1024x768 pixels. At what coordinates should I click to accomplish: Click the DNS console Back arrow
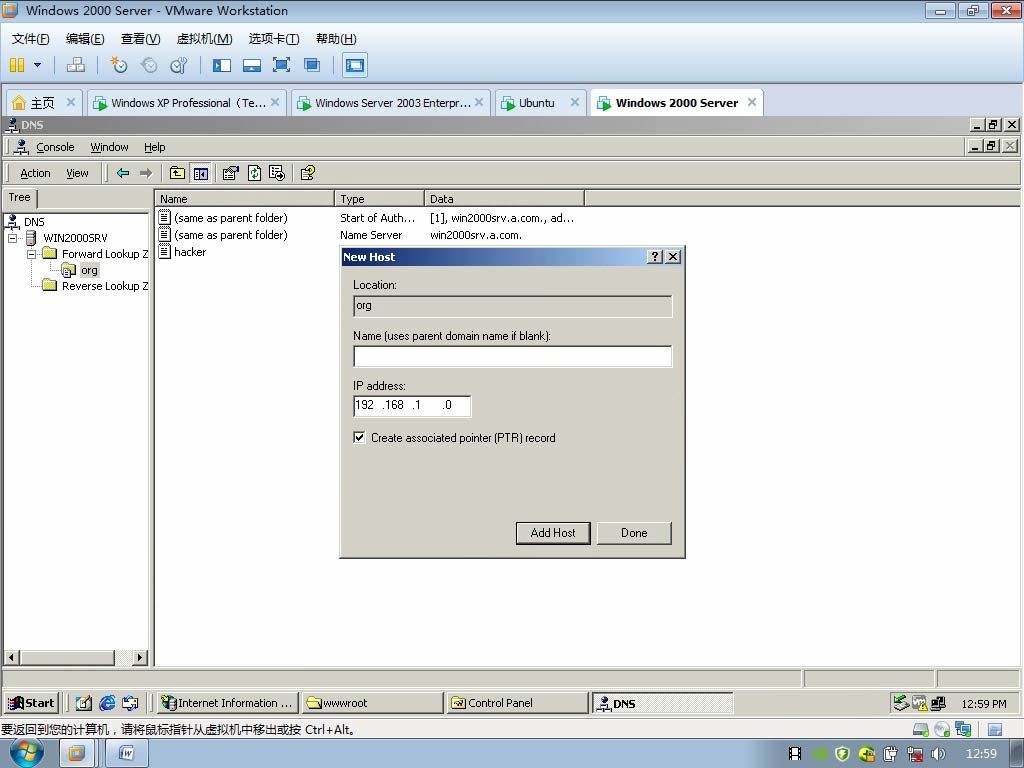[x=123, y=173]
